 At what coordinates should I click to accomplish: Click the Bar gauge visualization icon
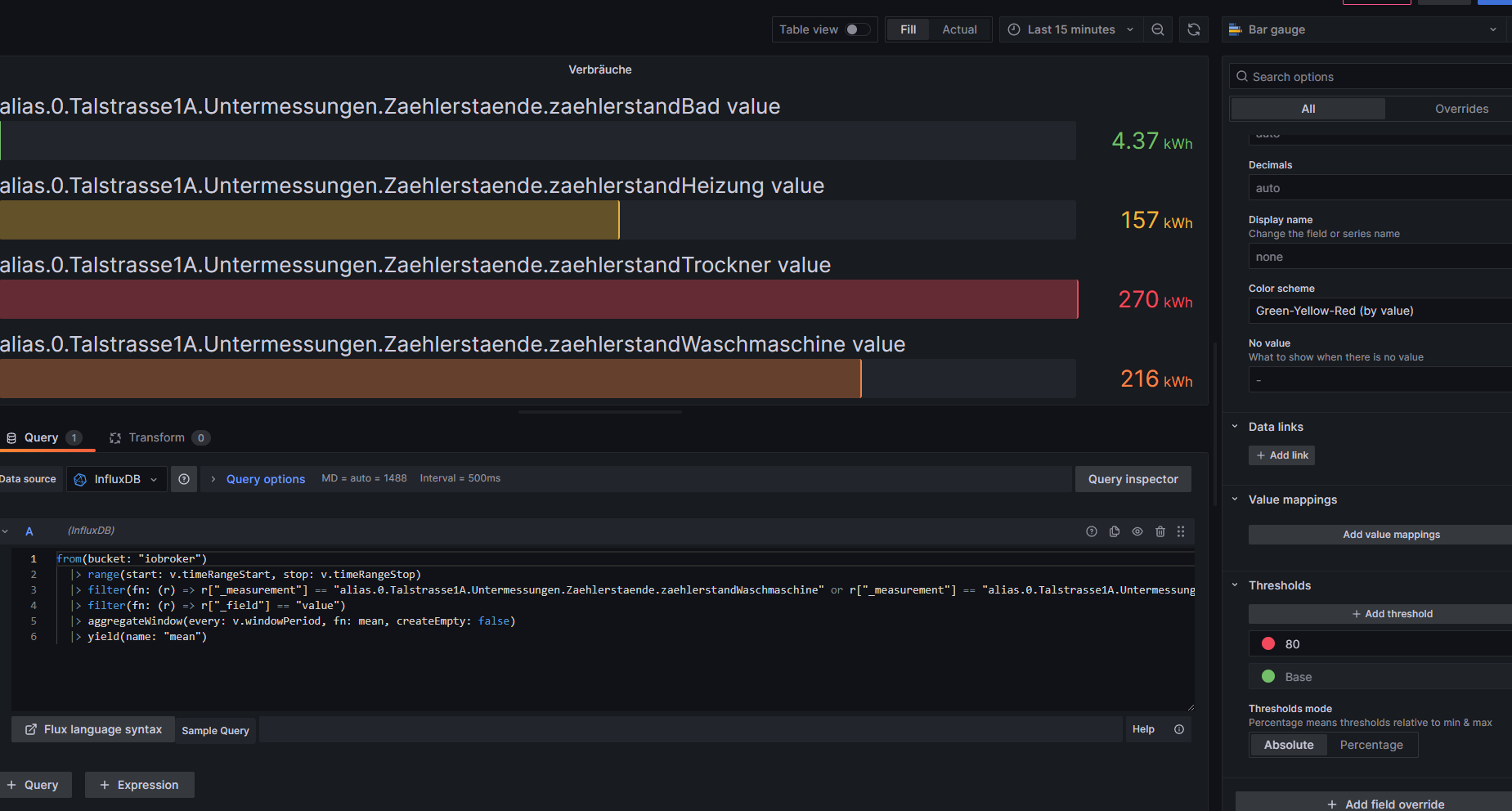coord(1236,29)
